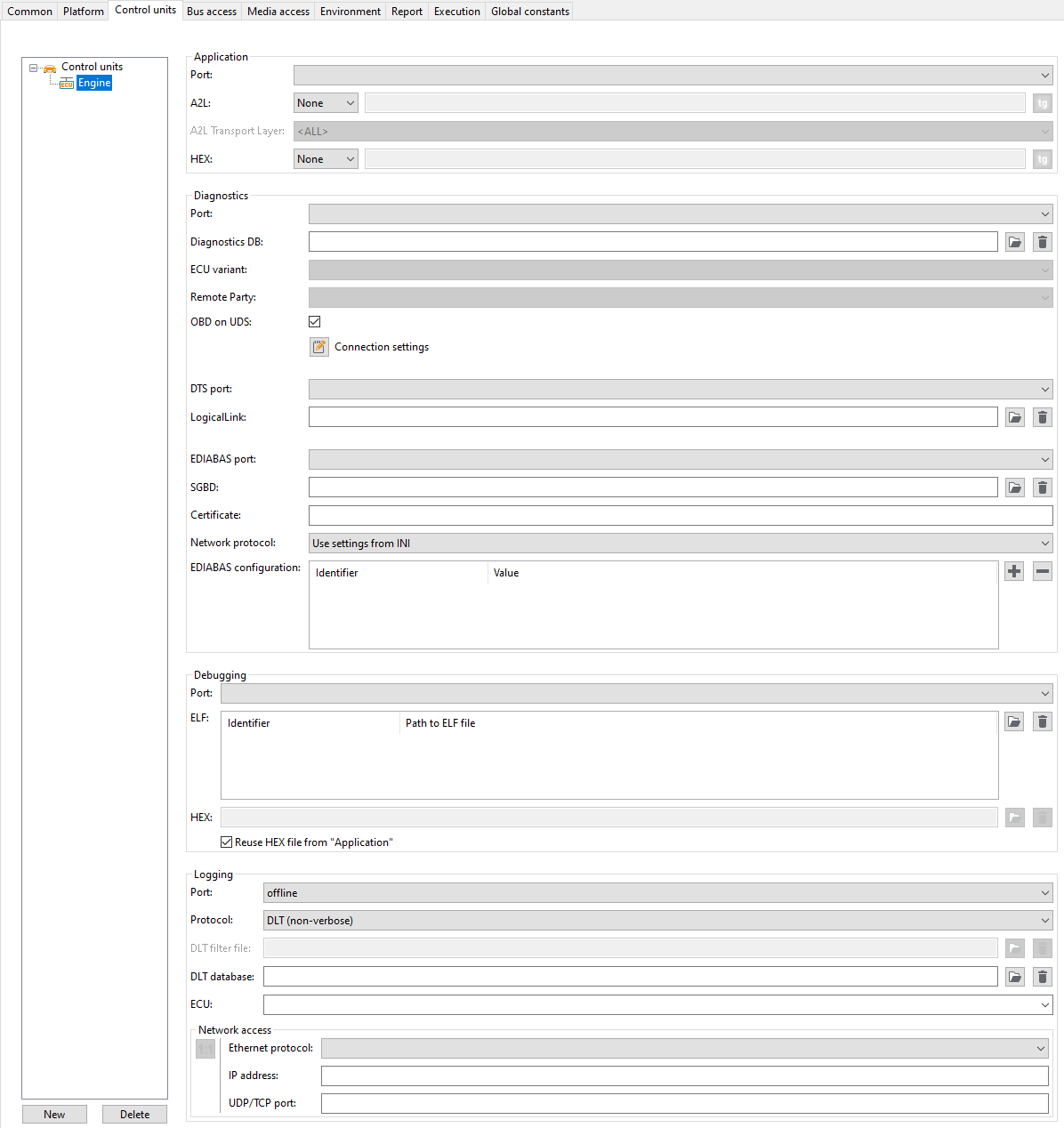Click the UDP/TCP port input field
Viewport: 1064px width, 1128px height.
[x=685, y=1103]
